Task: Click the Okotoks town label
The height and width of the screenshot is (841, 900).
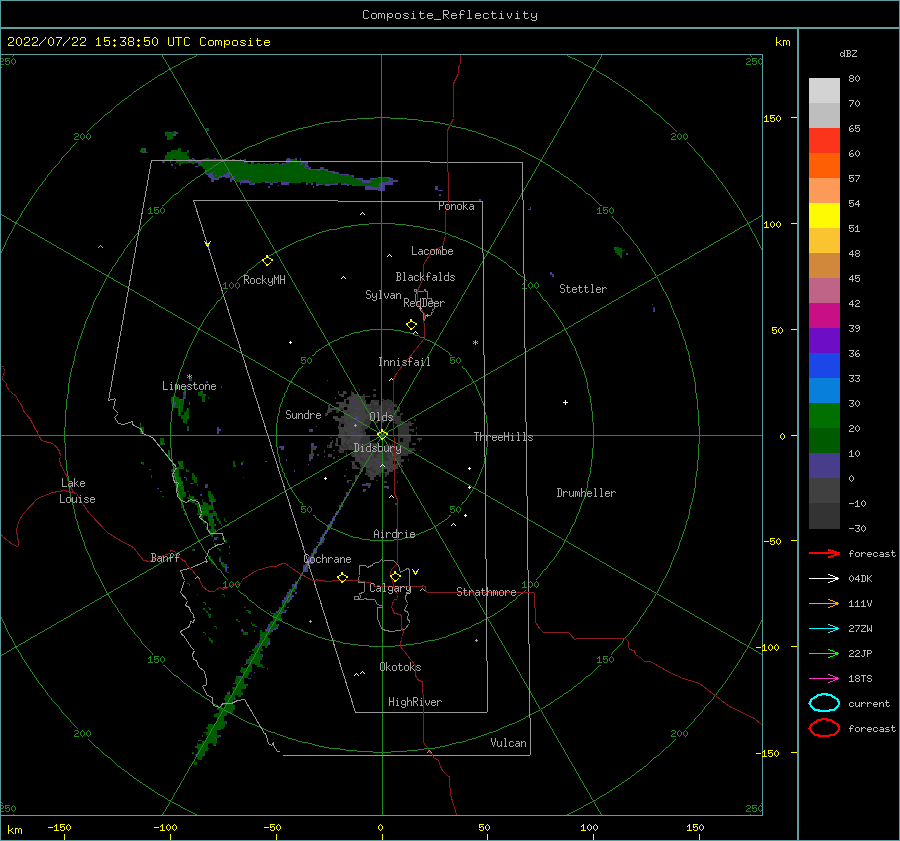Action: click(400, 667)
